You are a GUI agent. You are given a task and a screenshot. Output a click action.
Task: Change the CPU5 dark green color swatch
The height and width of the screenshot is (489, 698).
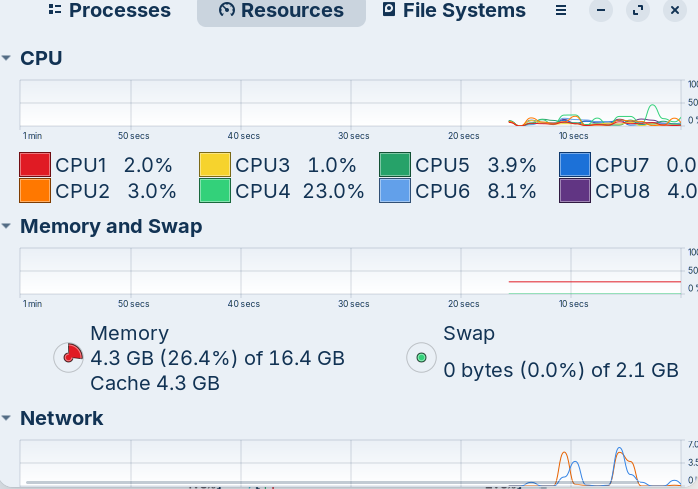pos(395,165)
